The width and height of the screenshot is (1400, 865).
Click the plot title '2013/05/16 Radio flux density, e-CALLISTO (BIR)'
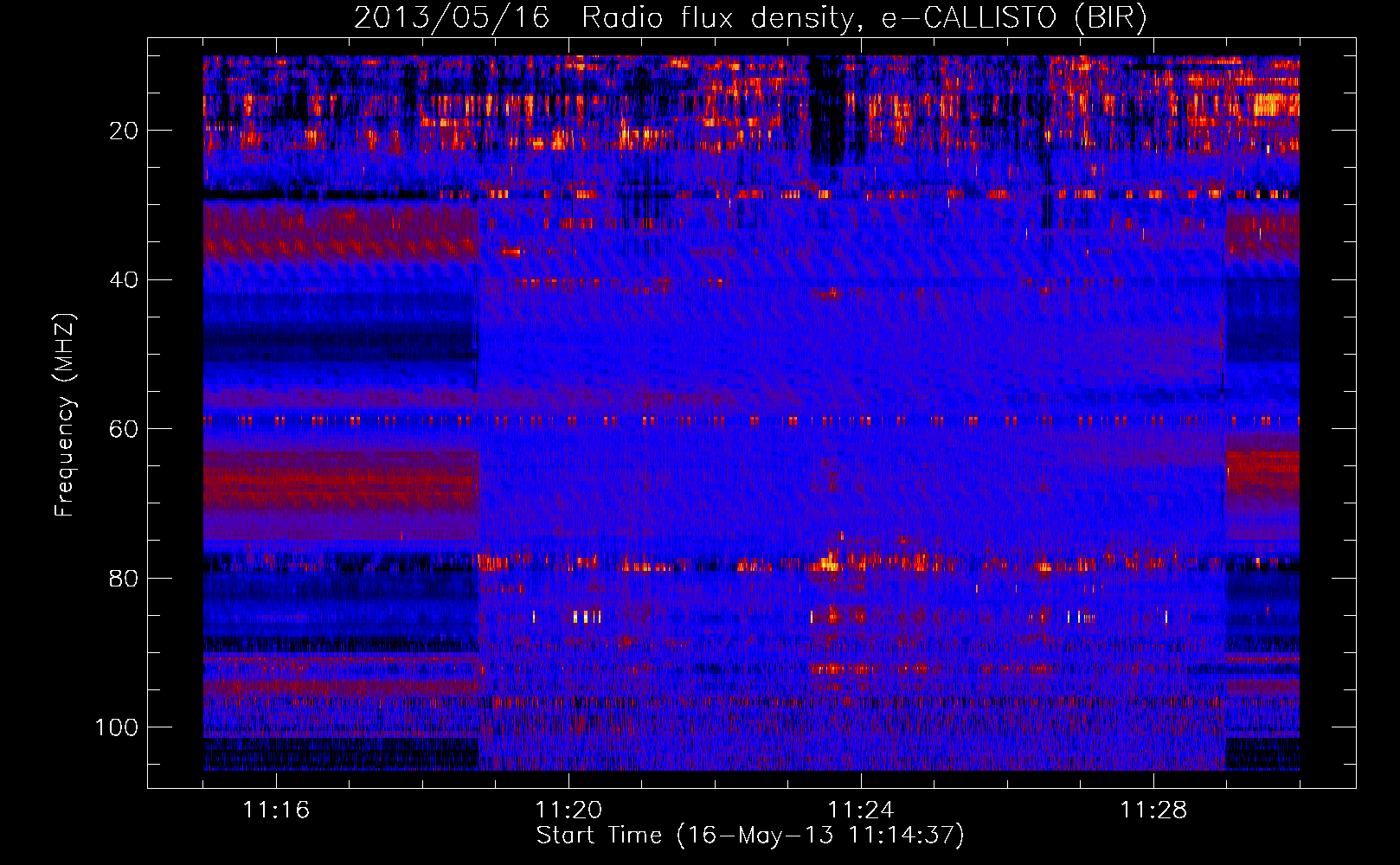click(750, 17)
